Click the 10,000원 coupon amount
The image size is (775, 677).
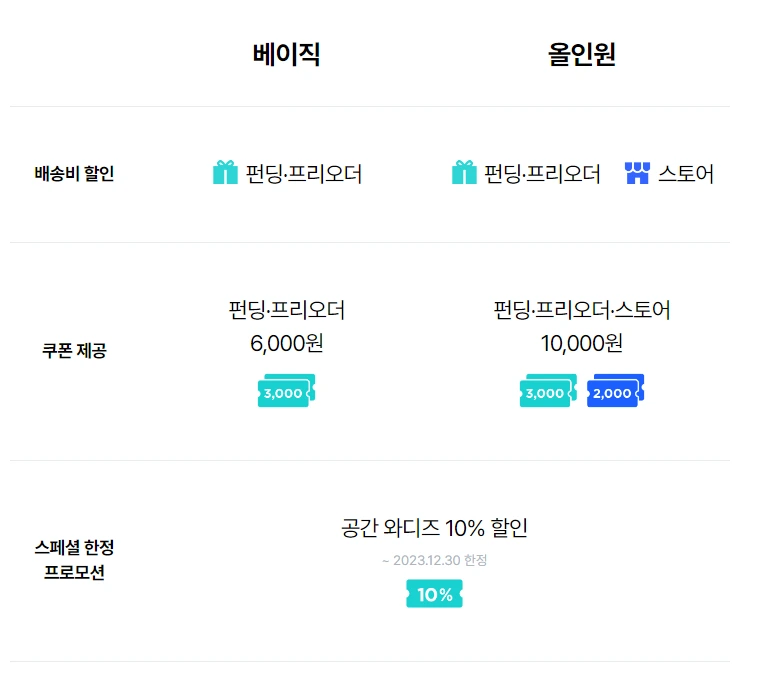click(x=581, y=344)
